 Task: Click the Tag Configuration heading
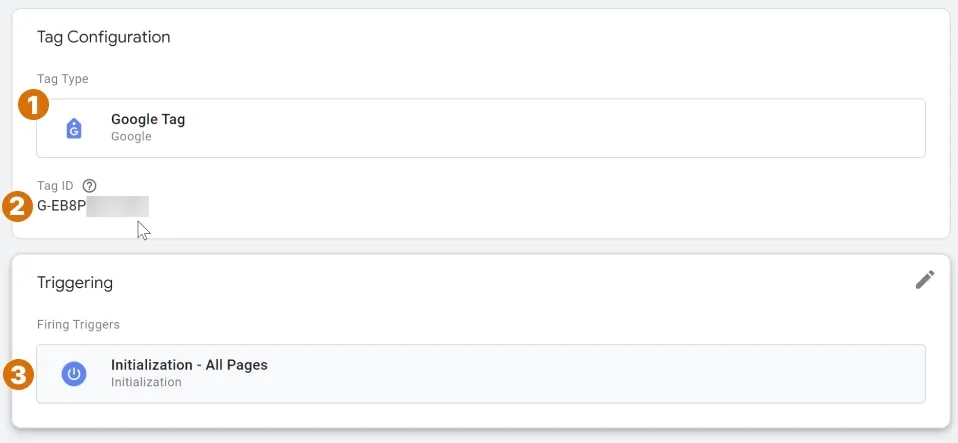click(x=103, y=37)
